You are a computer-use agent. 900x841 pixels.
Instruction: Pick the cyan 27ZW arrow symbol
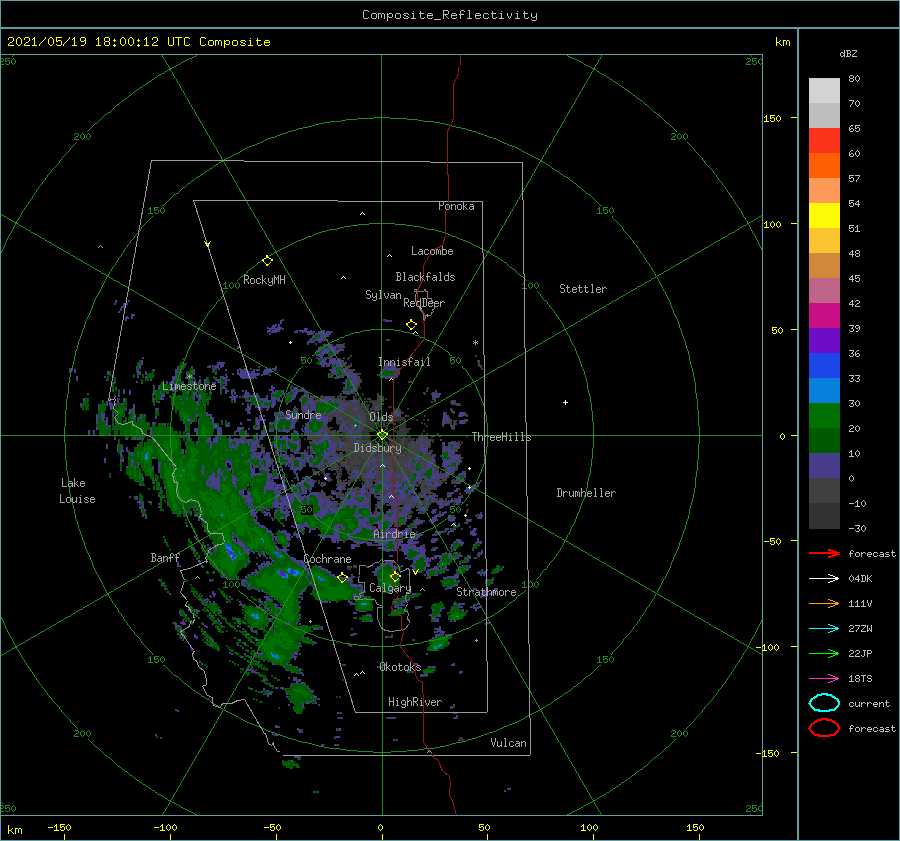[x=824, y=629]
